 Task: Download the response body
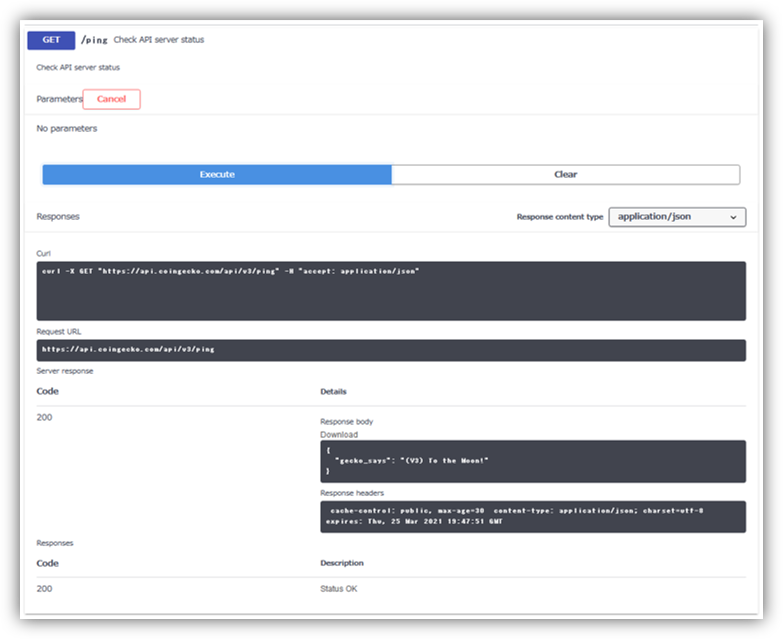[339, 434]
